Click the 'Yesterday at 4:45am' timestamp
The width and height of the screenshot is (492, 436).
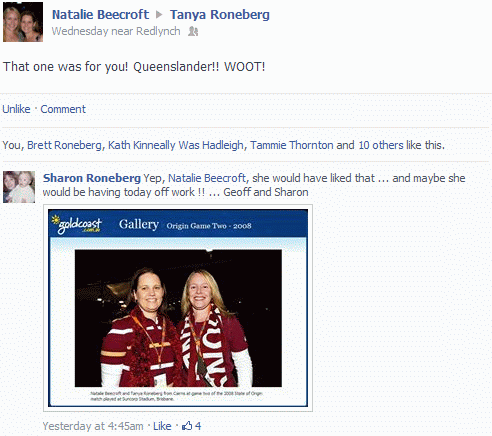pyautogui.click(x=93, y=426)
